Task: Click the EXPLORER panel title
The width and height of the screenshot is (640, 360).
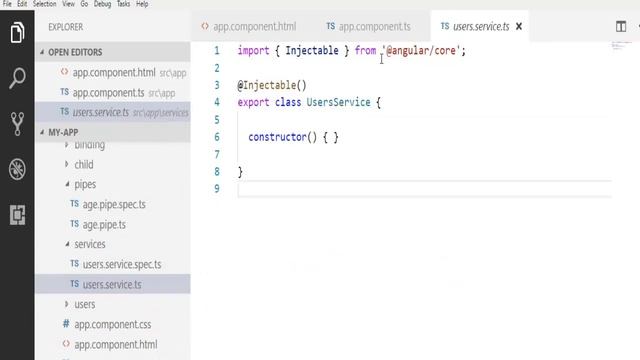Action: [x=65, y=27]
